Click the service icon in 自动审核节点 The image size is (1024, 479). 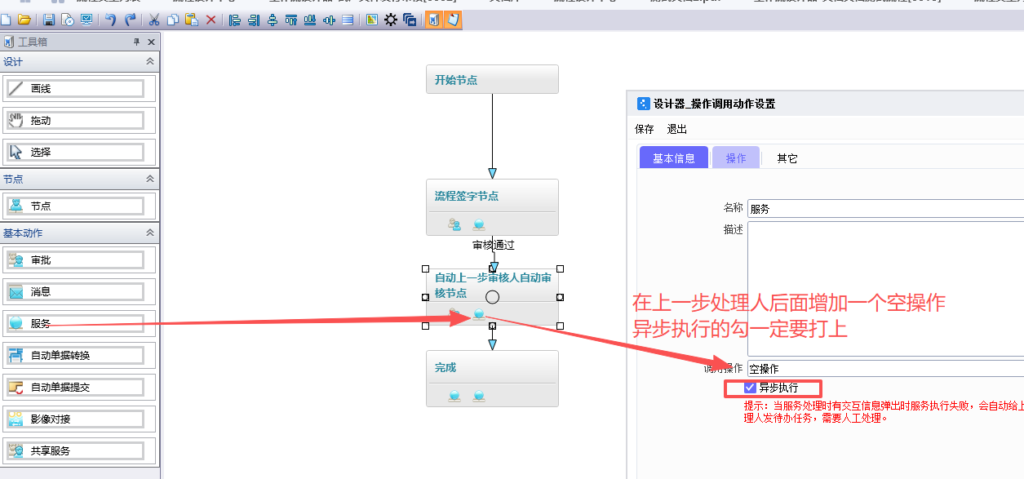[479, 314]
